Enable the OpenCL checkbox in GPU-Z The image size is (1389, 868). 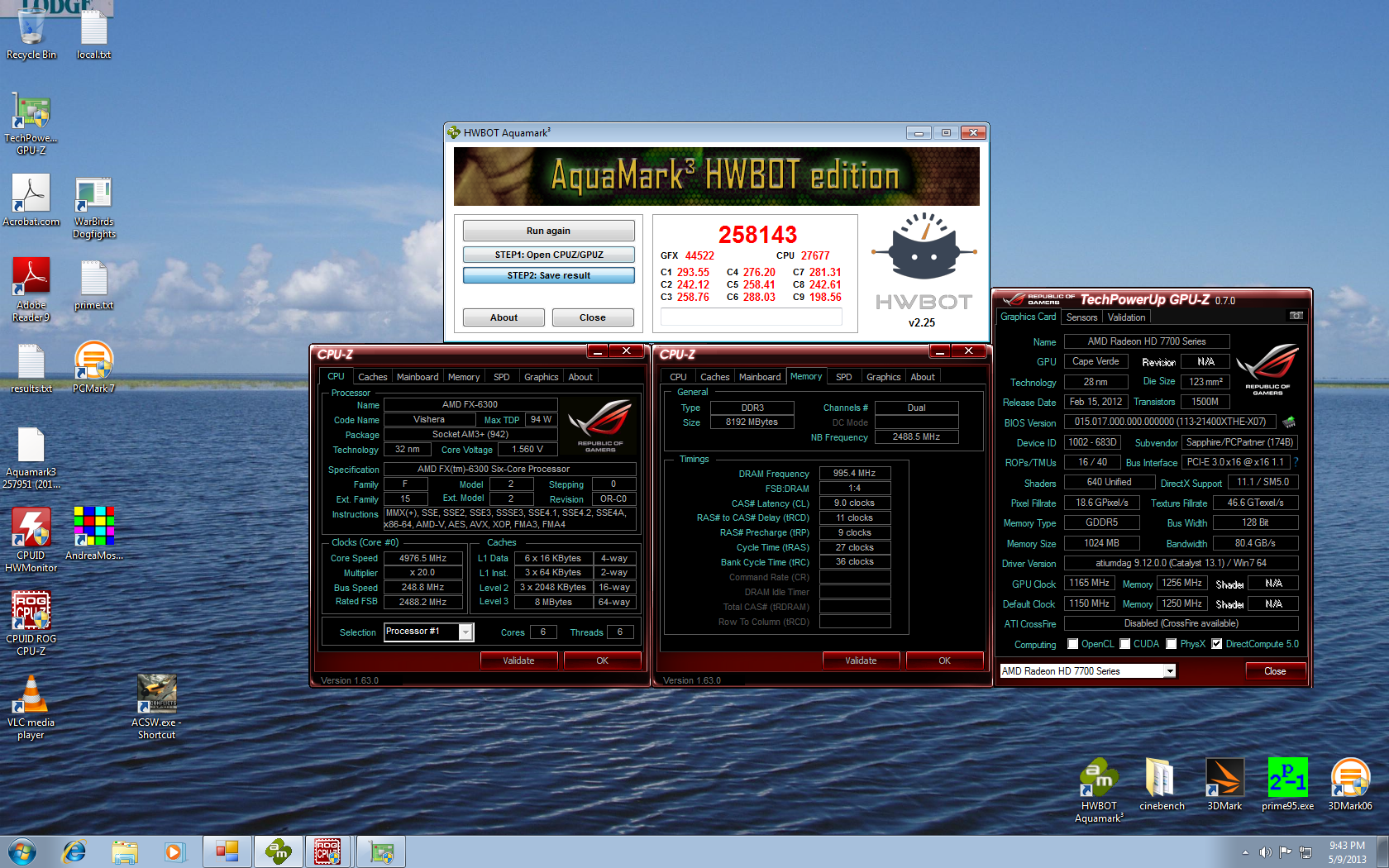click(1073, 644)
